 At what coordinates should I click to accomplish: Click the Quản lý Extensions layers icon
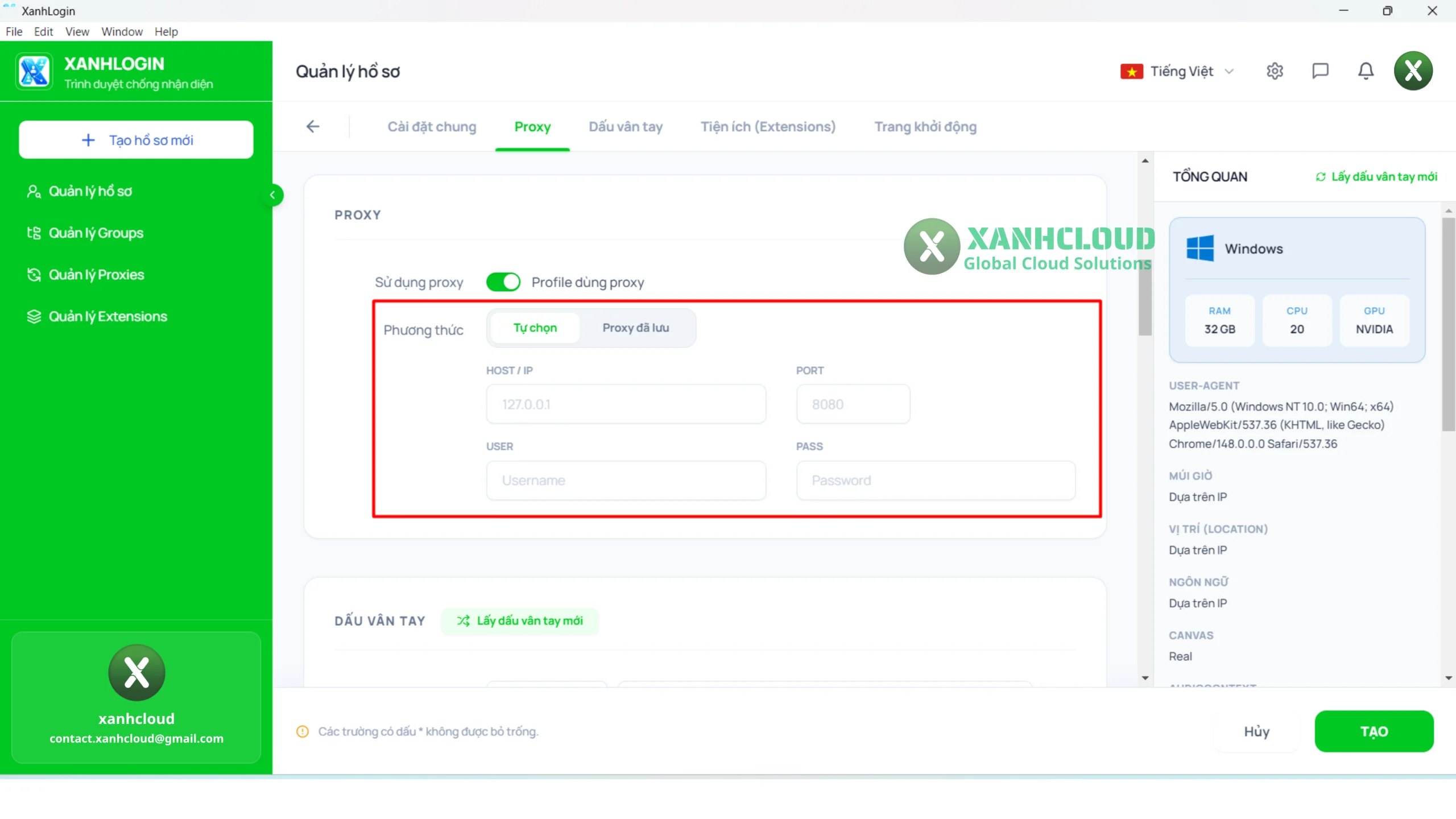pos(34,316)
